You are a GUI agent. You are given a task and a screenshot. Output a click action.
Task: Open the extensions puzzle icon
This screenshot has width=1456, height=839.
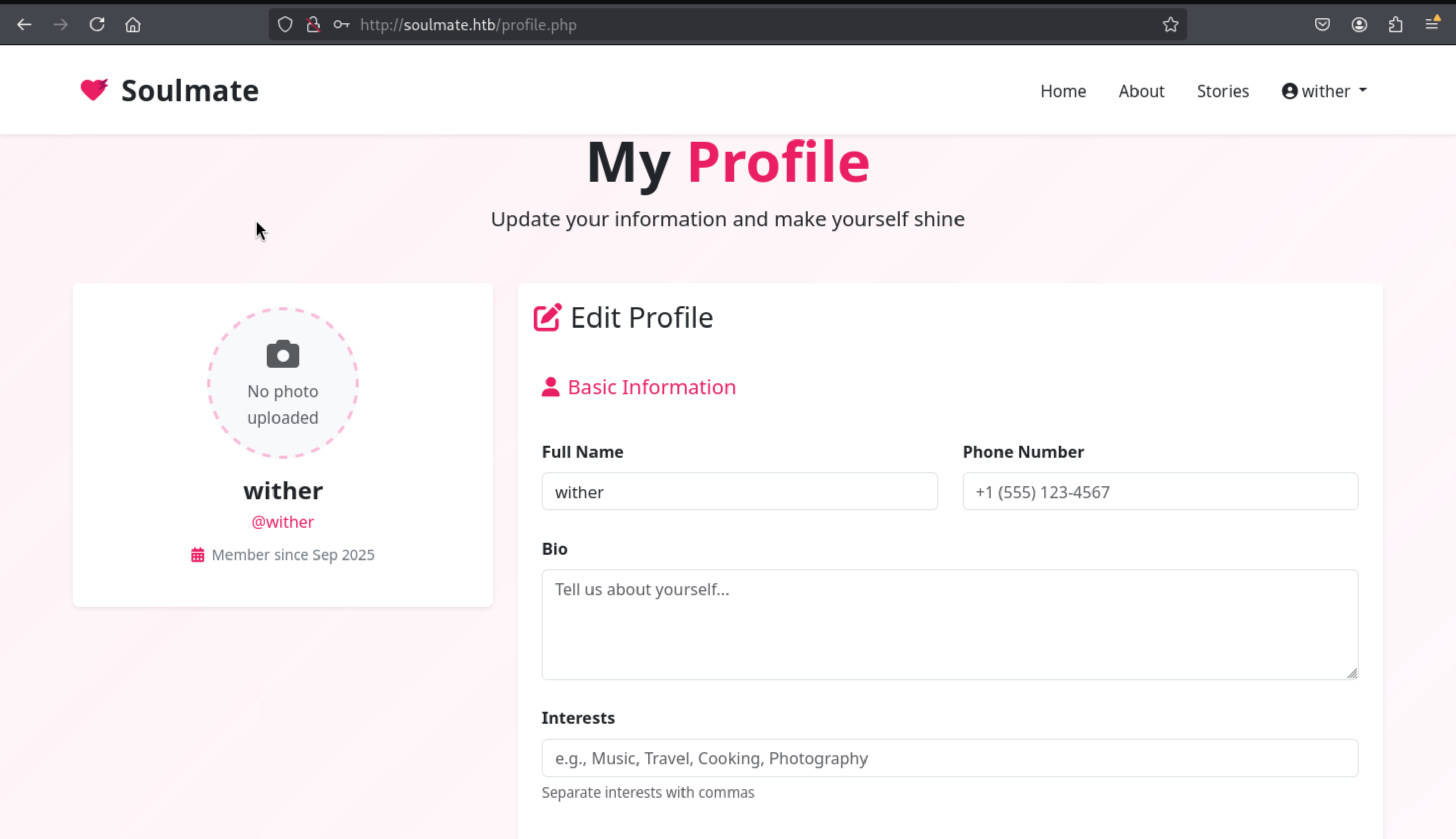1395,25
